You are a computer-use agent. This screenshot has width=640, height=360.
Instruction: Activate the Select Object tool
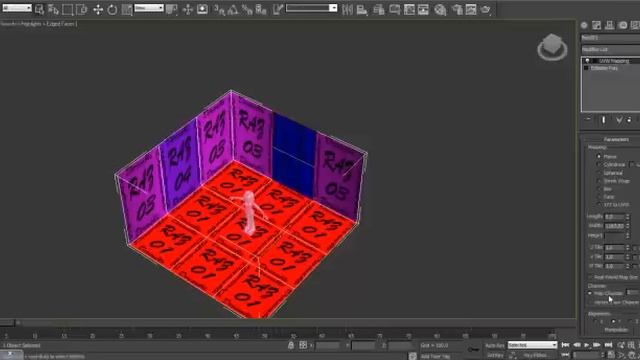tap(40, 9)
